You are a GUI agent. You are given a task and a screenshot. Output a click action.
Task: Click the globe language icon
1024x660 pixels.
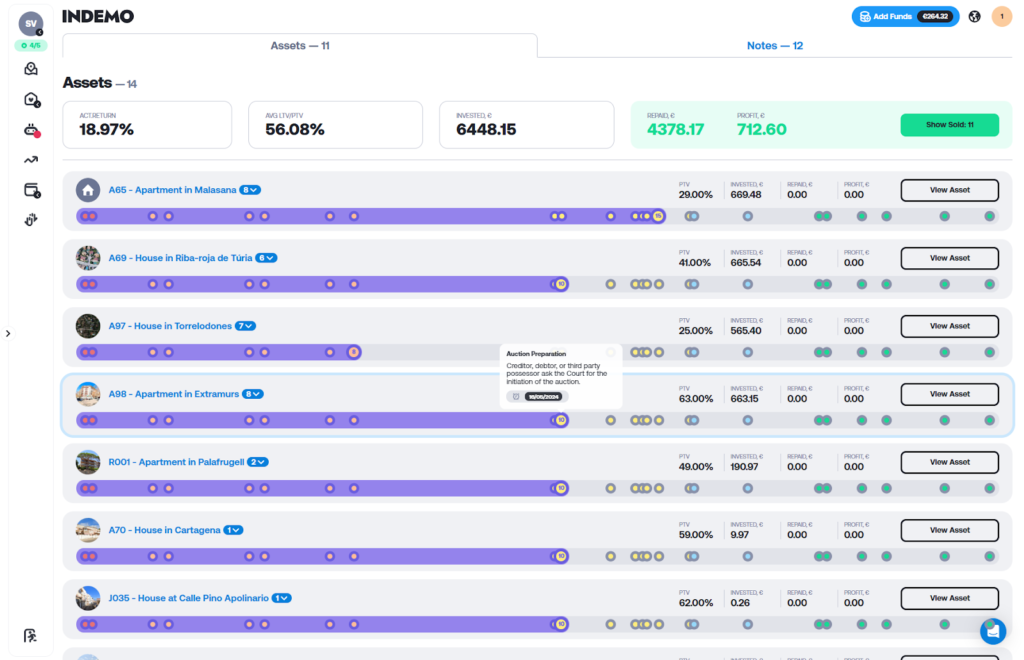tap(974, 17)
